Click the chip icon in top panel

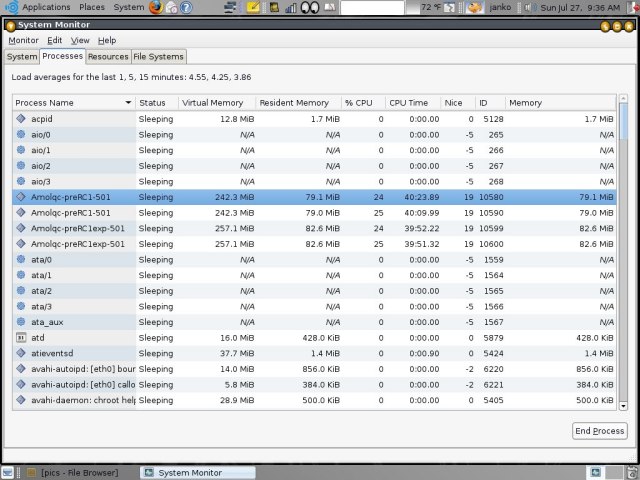click(274, 7)
